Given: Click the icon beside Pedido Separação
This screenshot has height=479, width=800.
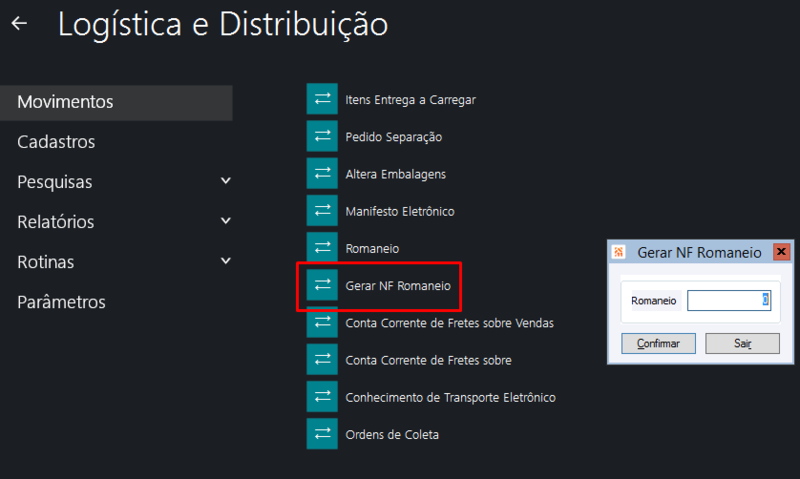Looking at the screenshot, I should (x=322, y=136).
